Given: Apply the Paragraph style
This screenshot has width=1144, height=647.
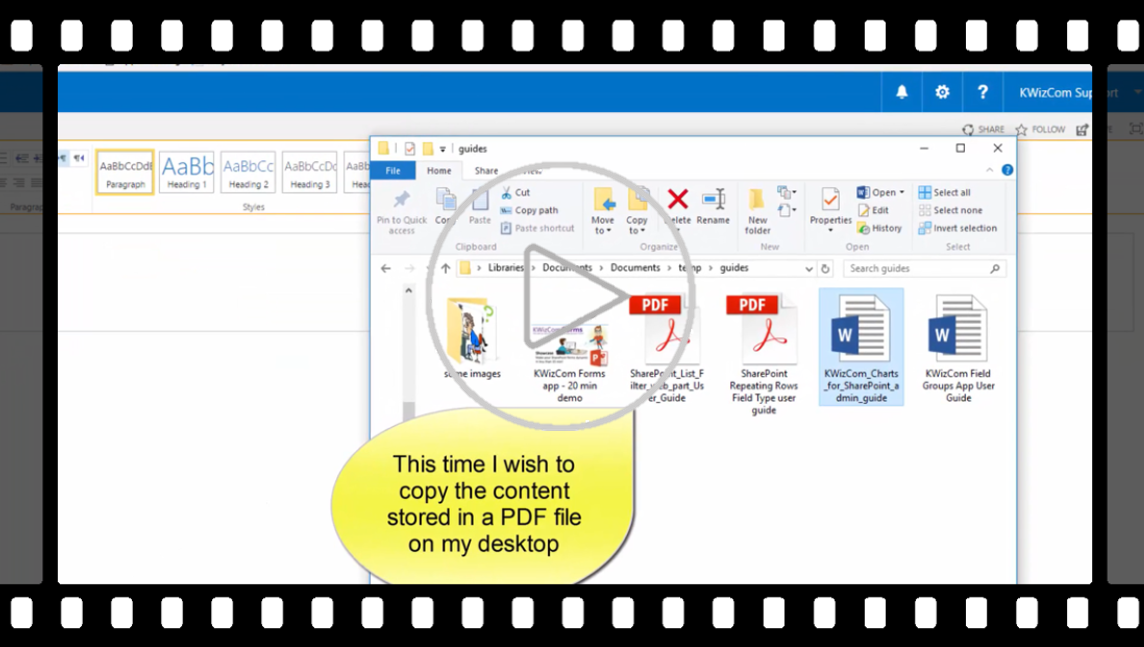Looking at the screenshot, I should [125, 172].
